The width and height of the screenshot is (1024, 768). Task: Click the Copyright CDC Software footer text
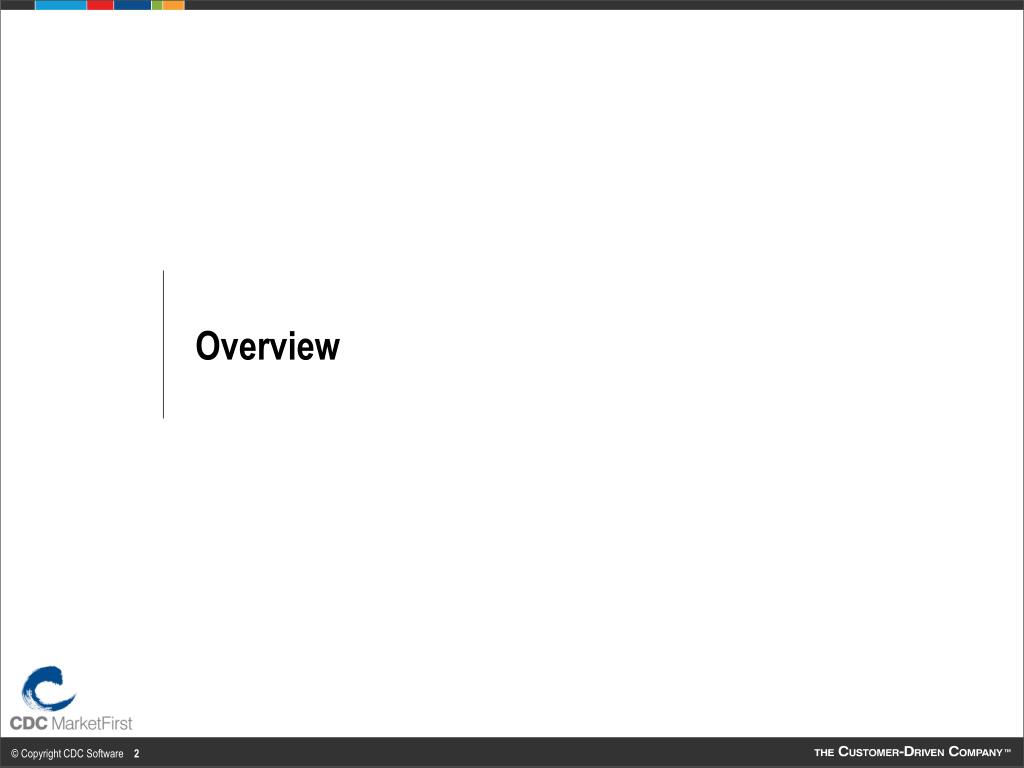click(67, 754)
